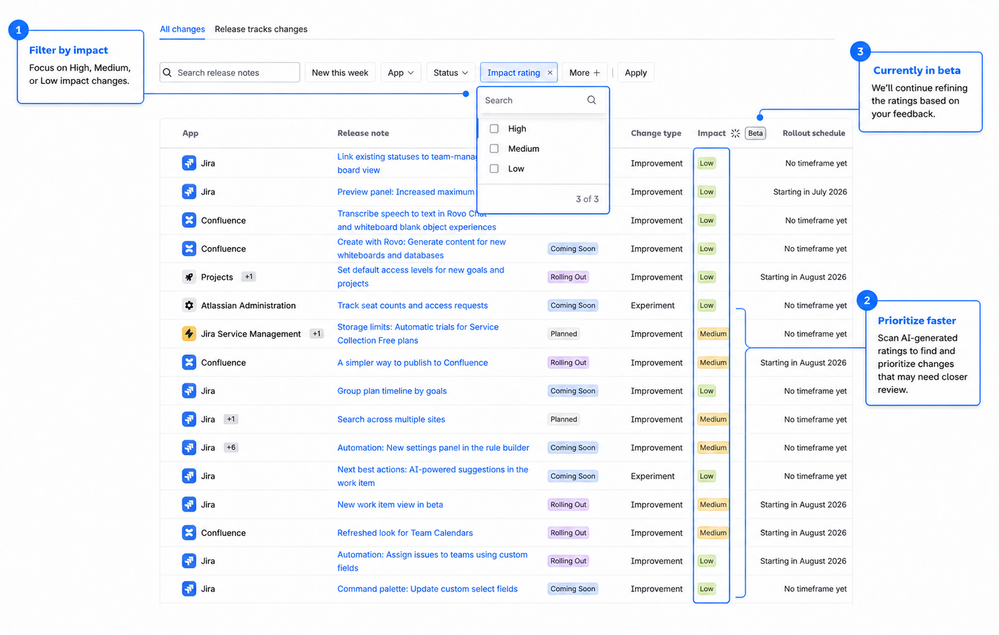Click Medium impact tag in Jira Service Management row

tap(713, 334)
